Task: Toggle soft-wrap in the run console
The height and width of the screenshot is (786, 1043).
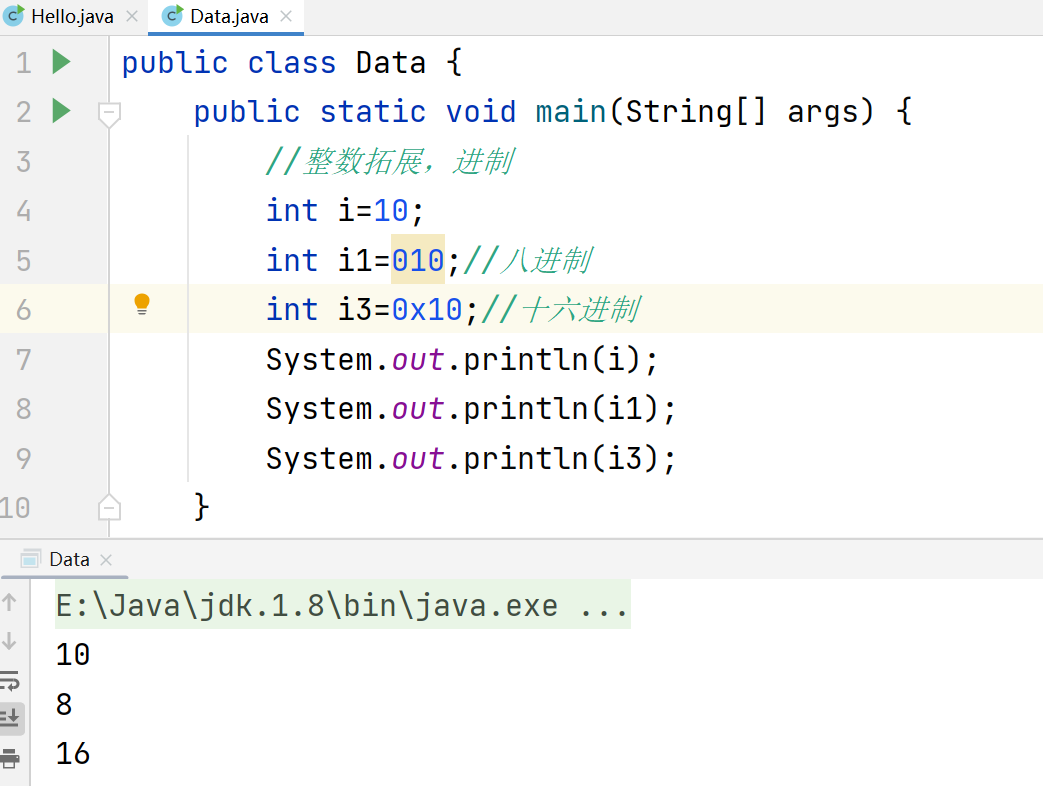Action: (9, 680)
